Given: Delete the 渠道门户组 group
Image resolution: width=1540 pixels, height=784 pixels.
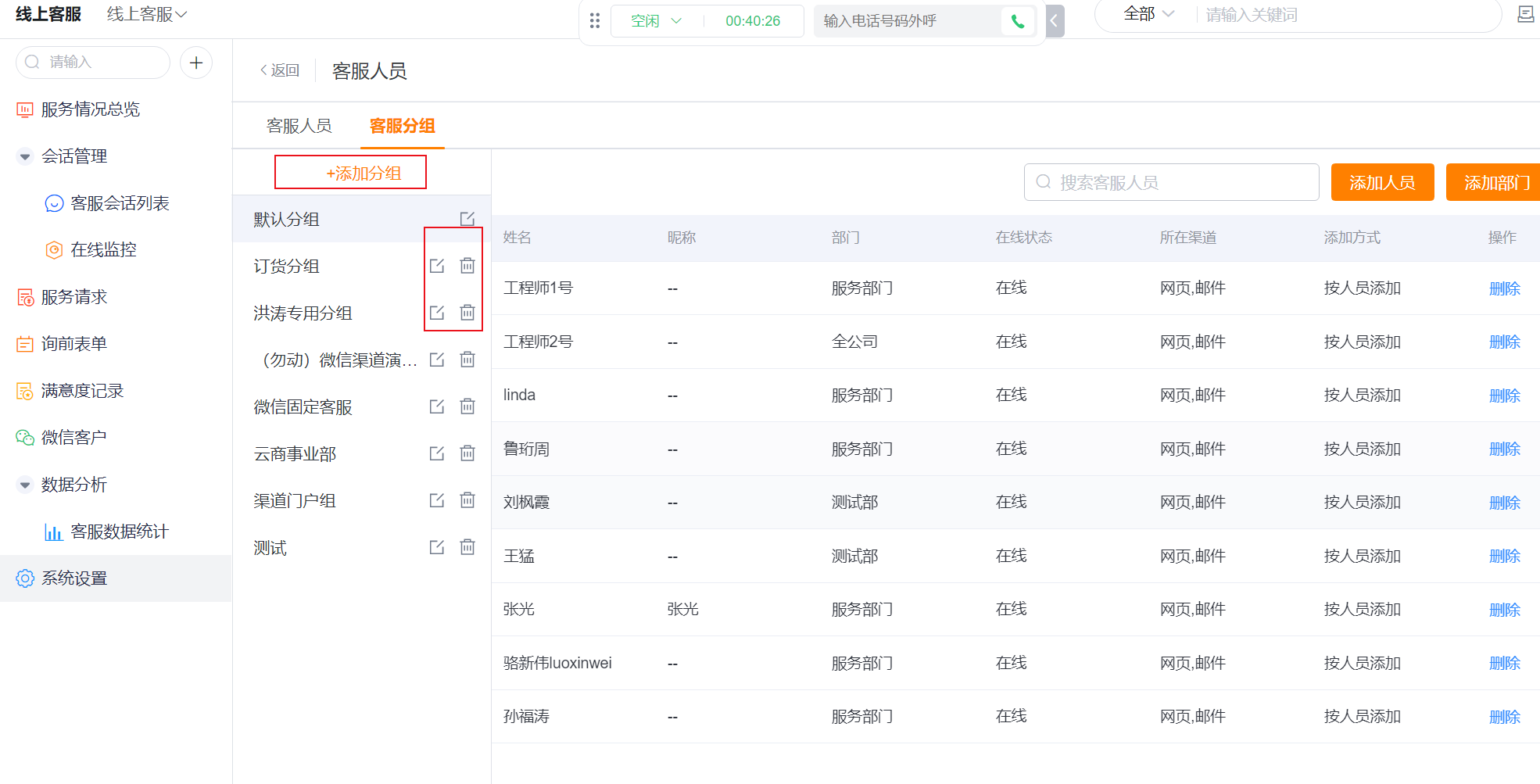Looking at the screenshot, I should pyautogui.click(x=467, y=500).
